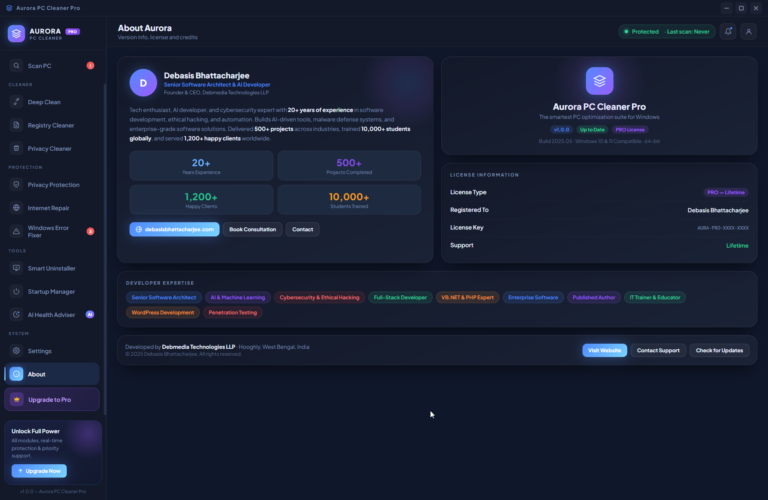
Task: Click Visit Website button
Action: (604, 350)
